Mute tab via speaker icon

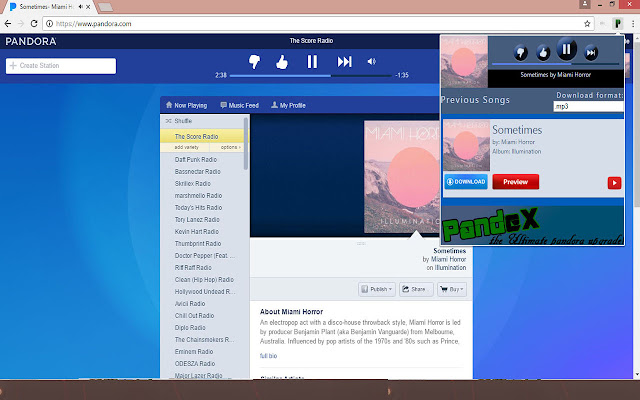point(80,7)
